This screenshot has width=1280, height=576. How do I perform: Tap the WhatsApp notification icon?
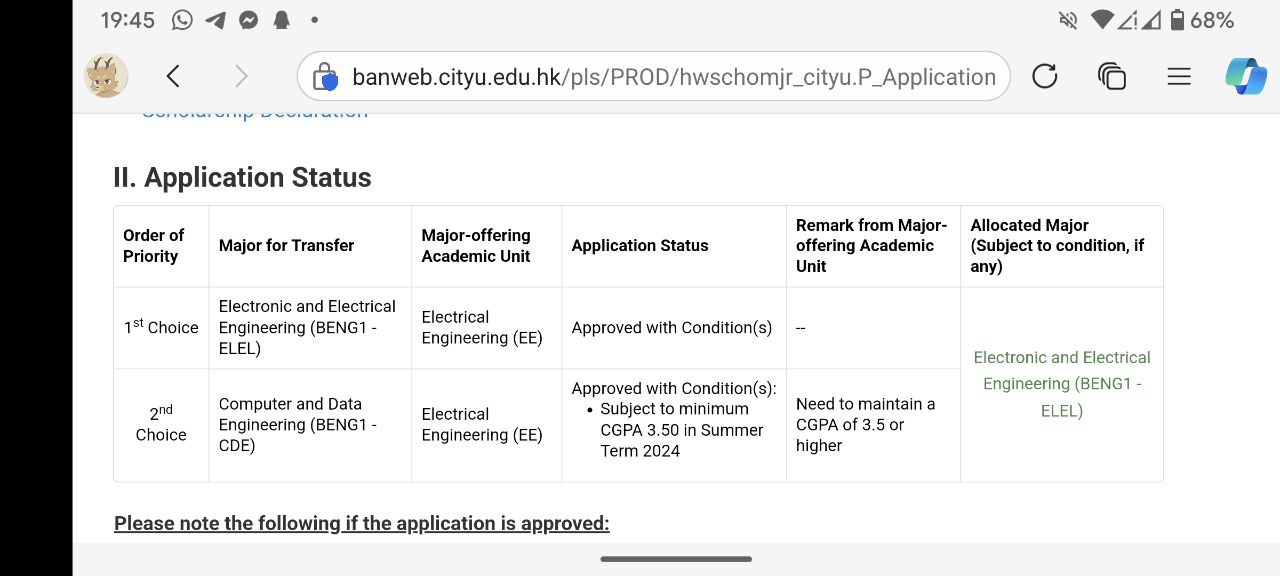(x=182, y=20)
